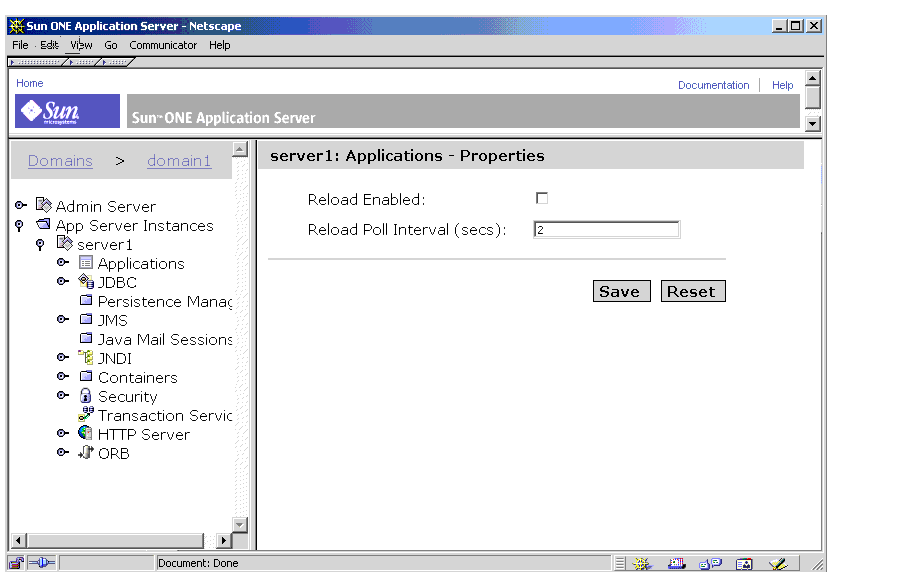Click the tree panel horizontal scrollbar track

pos(121,540)
